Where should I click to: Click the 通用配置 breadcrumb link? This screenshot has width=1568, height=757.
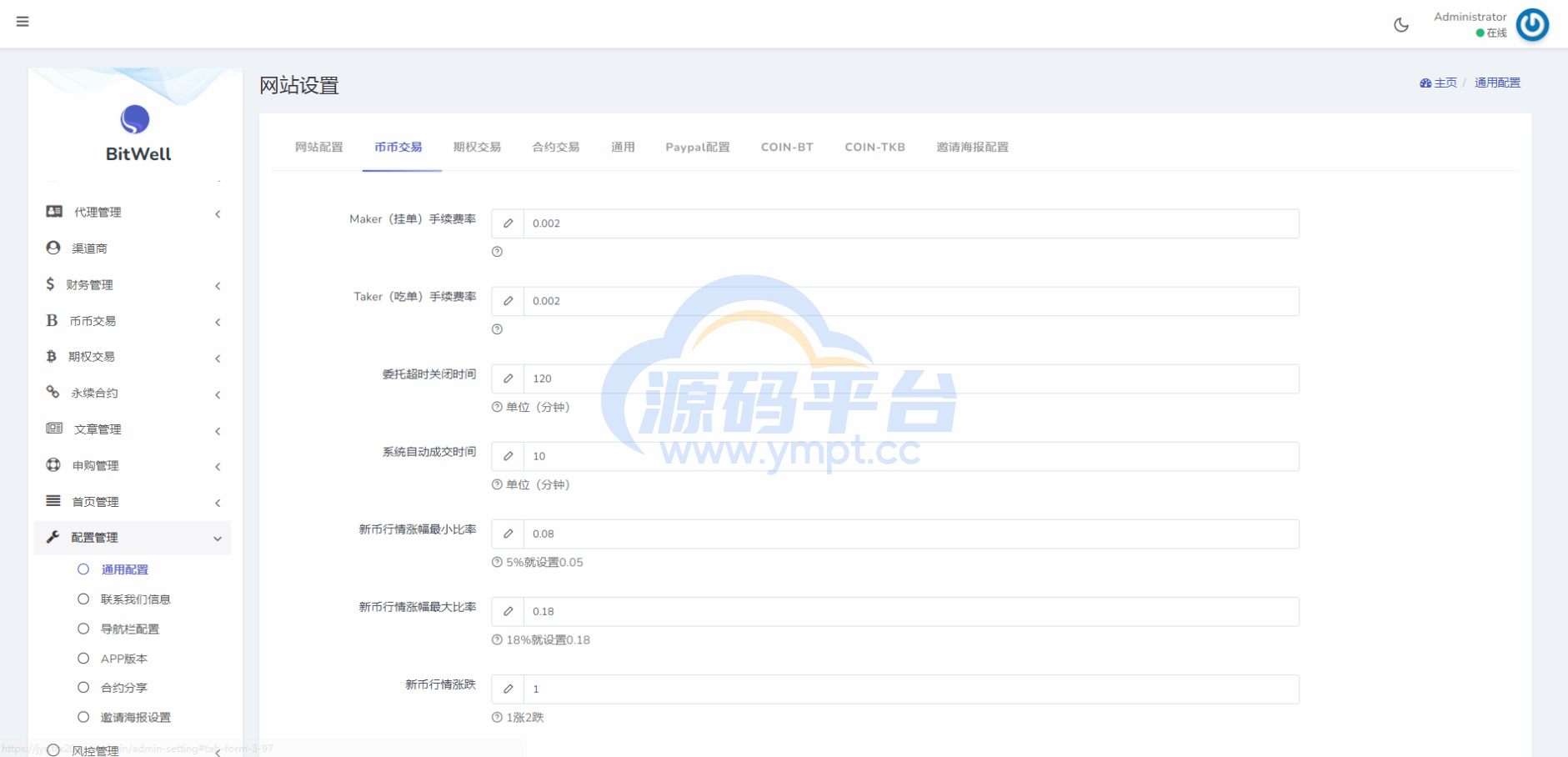(x=1497, y=83)
